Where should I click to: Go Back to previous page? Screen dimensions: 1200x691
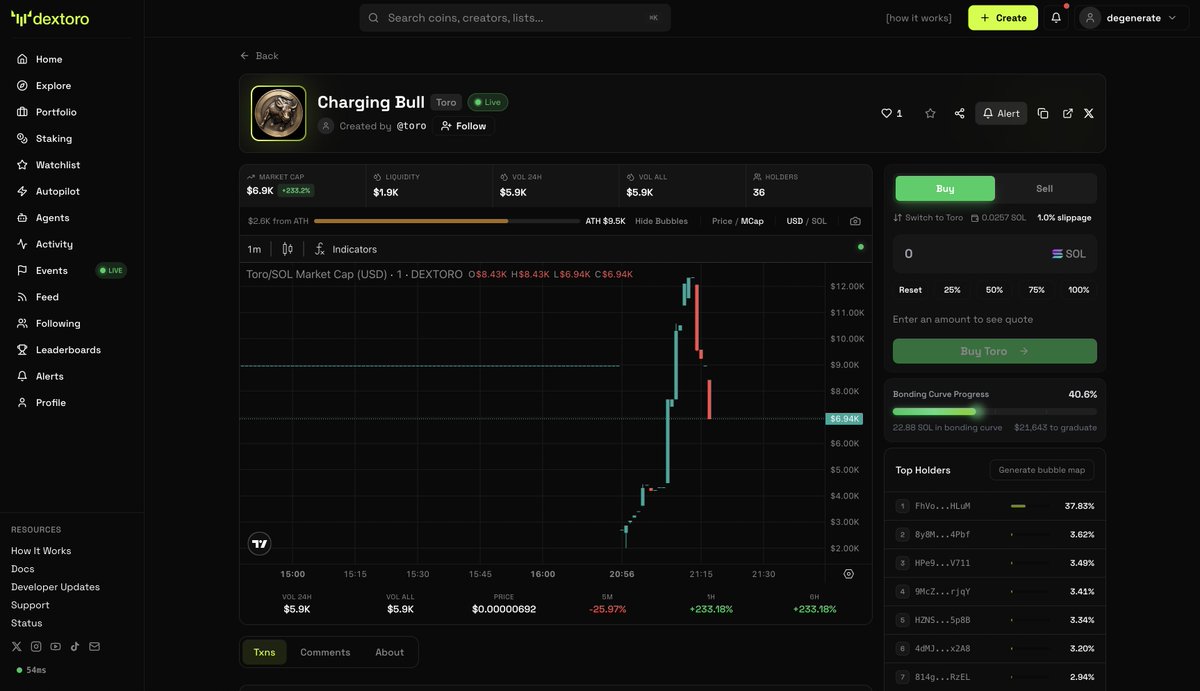[259, 56]
